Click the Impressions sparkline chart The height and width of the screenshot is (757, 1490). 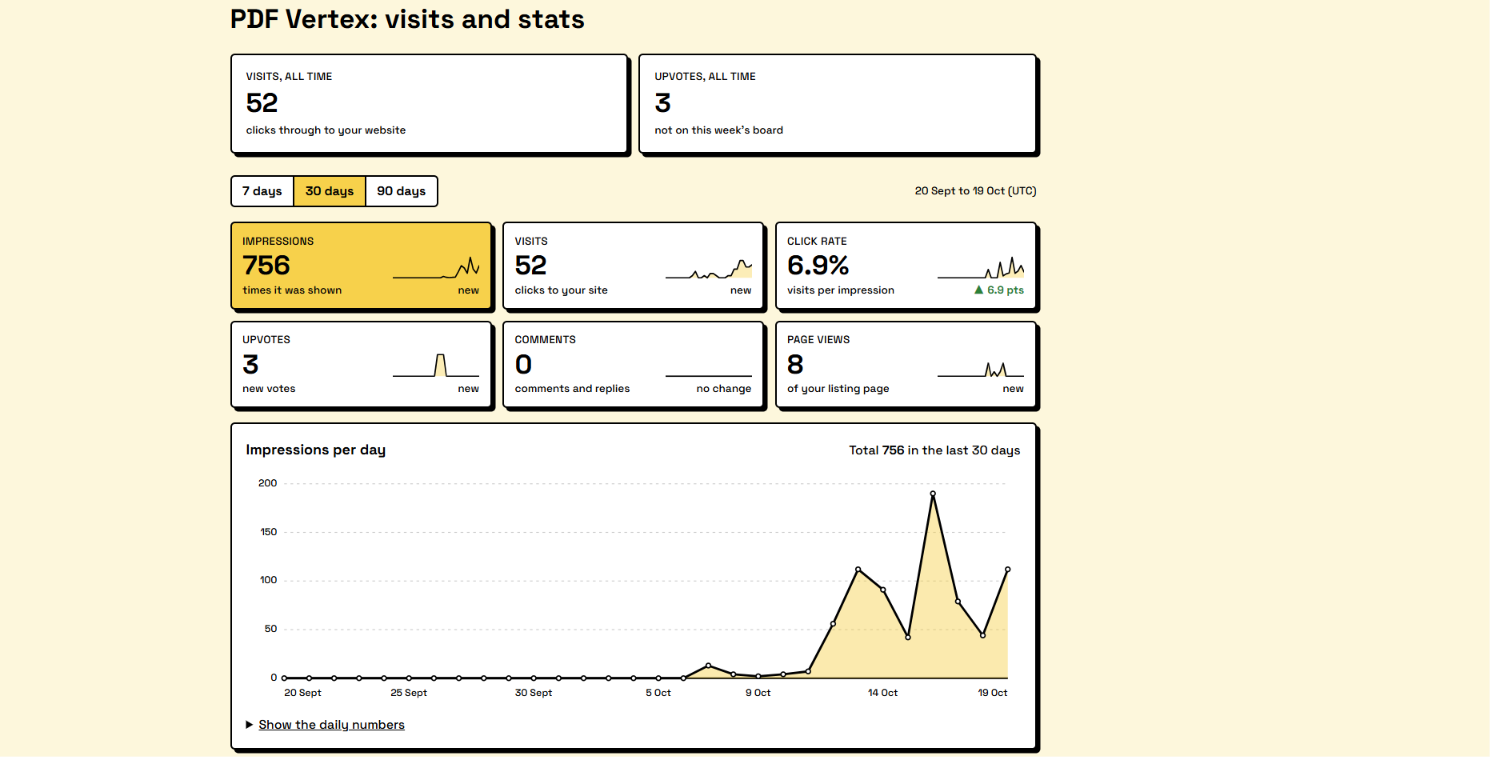[436, 267]
